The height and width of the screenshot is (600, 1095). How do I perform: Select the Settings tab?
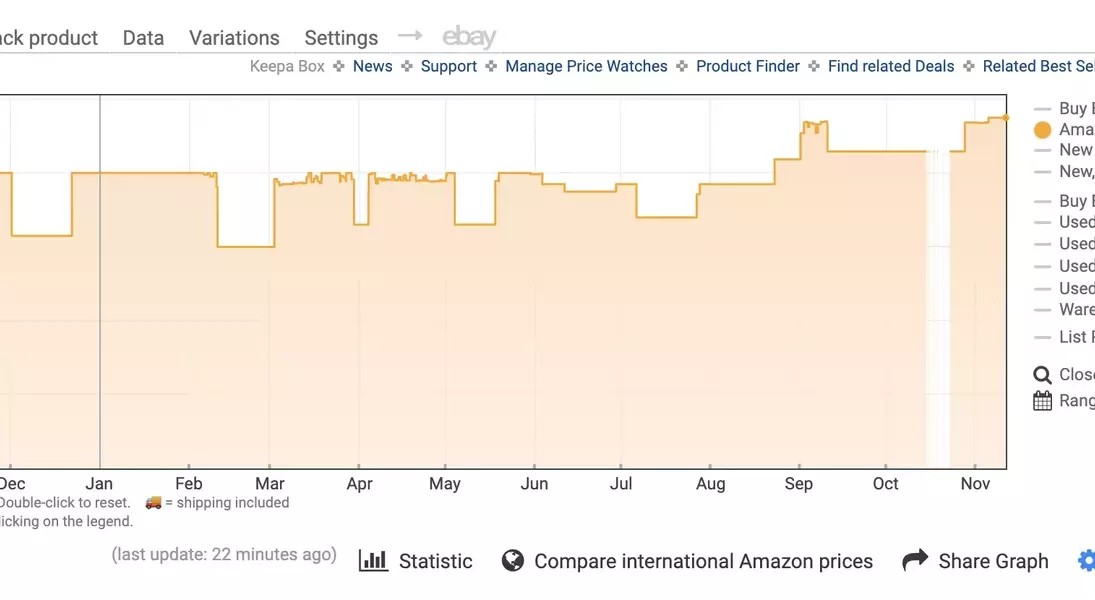341,38
